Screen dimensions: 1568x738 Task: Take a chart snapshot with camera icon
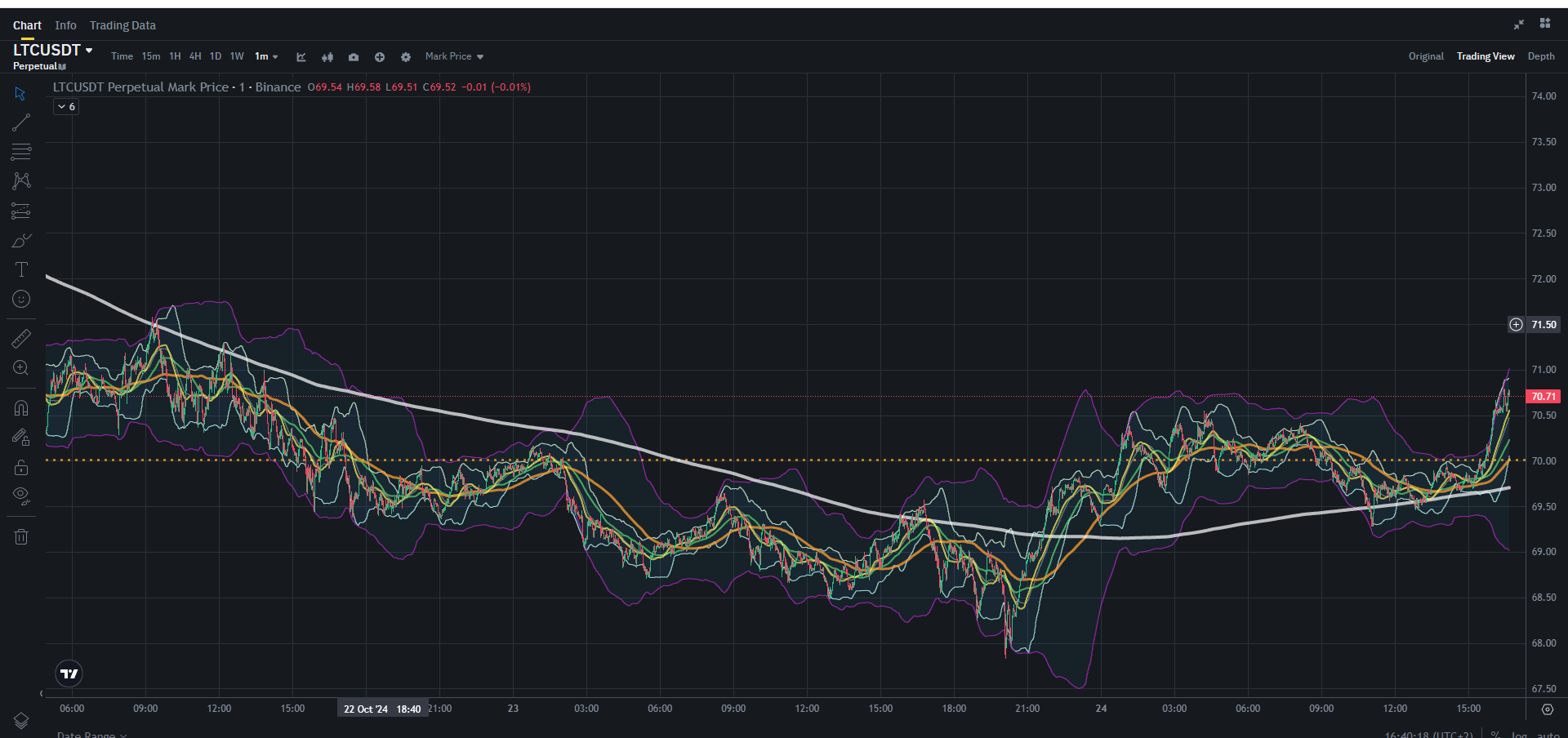(354, 57)
